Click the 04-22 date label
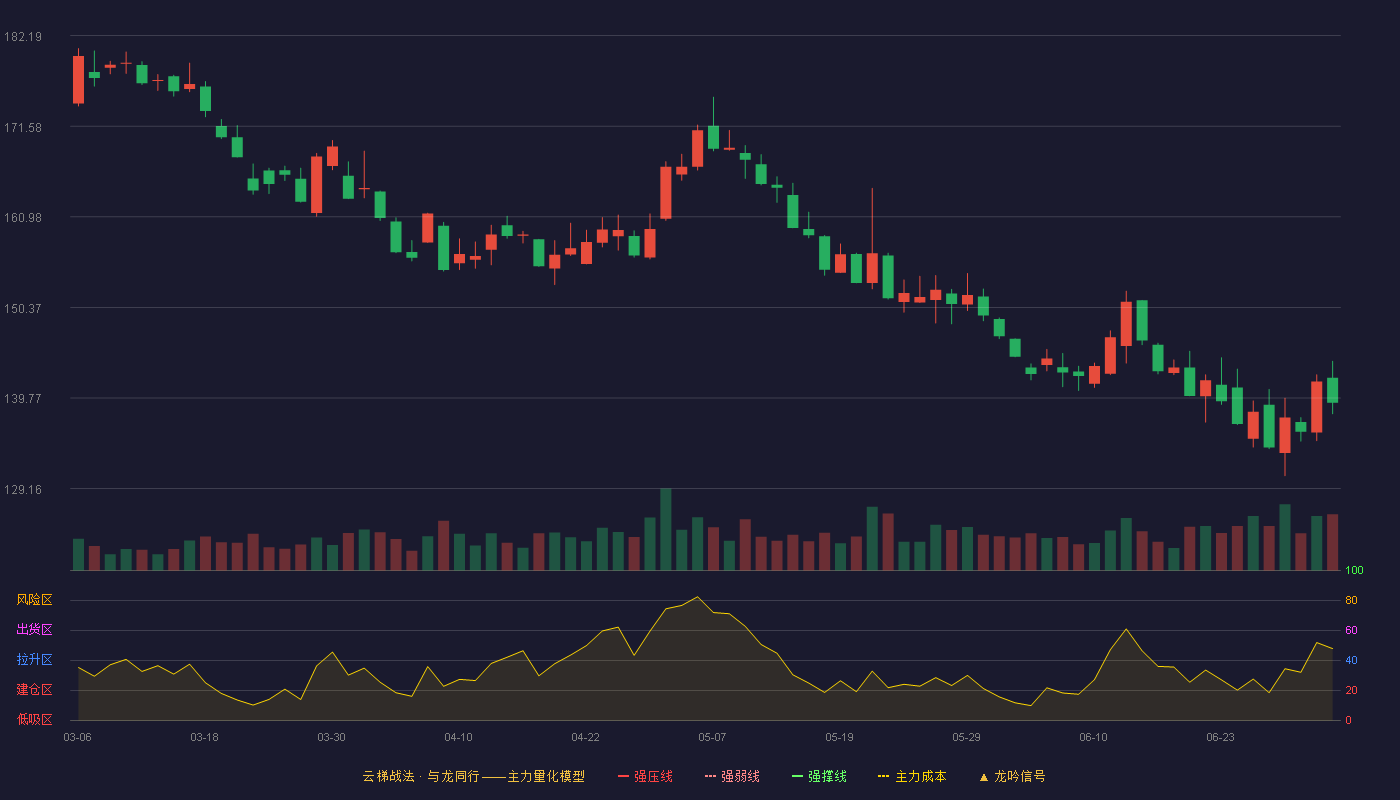Viewport: 1400px width, 800px height. [x=585, y=737]
